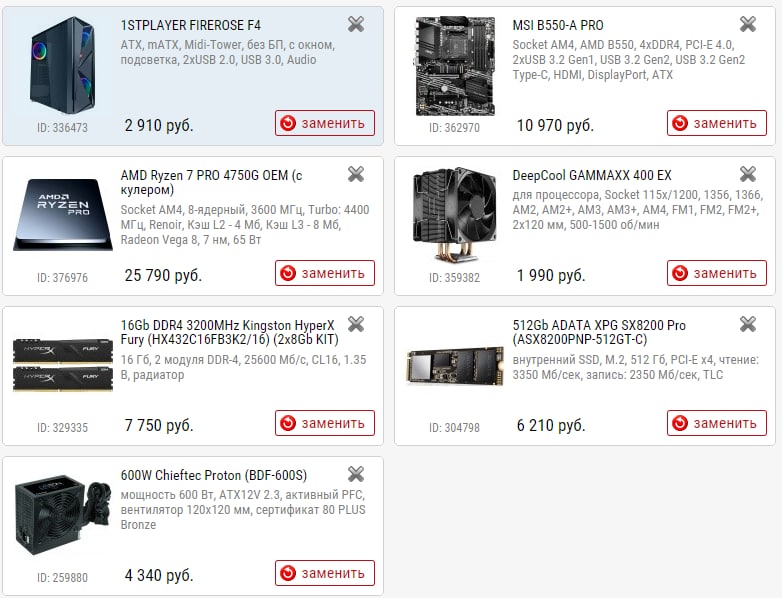View the Chieftec power supply image

point(62,515)
